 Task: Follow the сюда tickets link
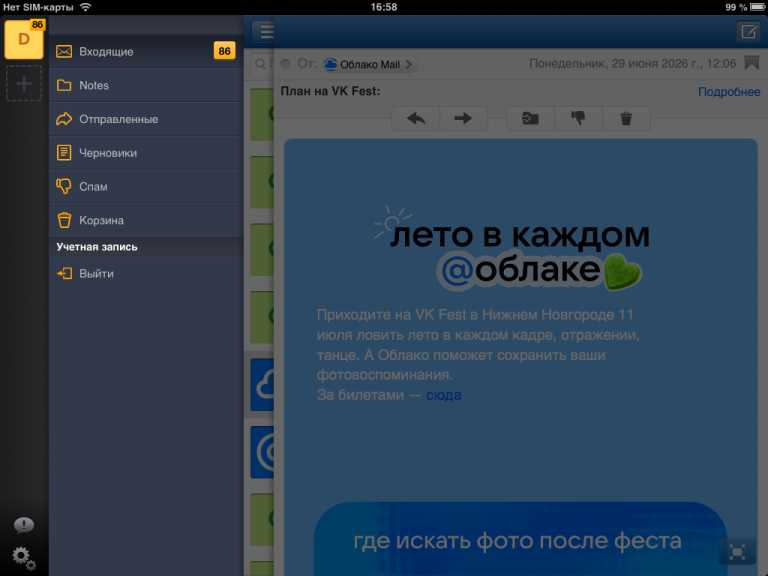(443, 395)
